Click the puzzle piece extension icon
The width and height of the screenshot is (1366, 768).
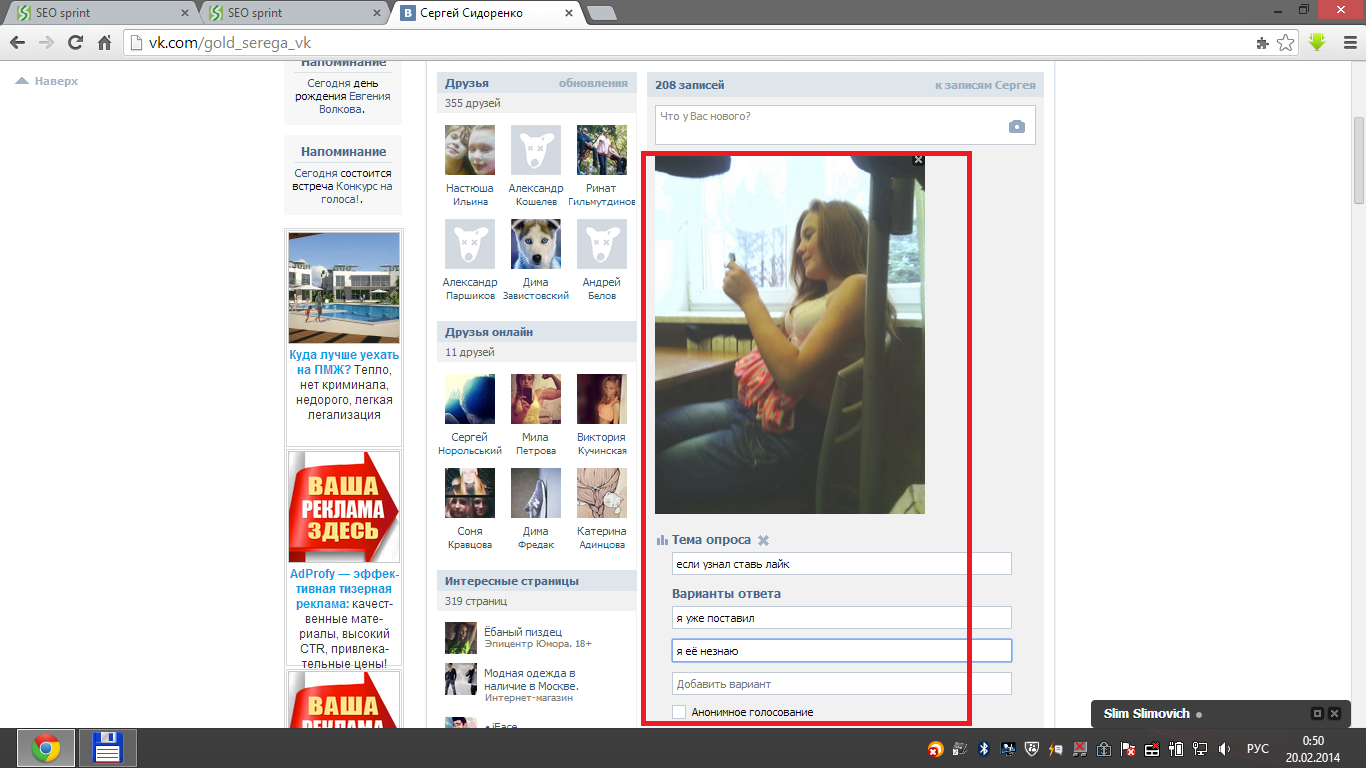(1262, 43)
